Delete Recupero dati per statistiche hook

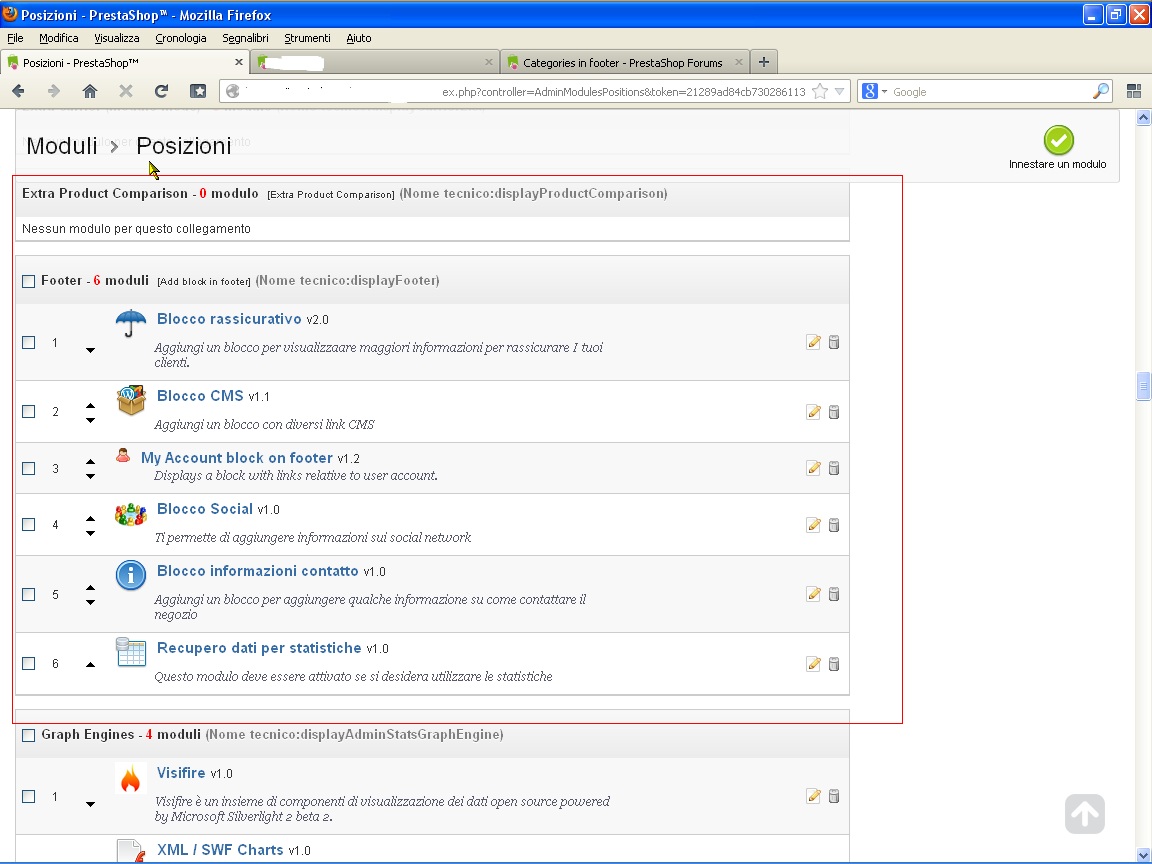(834, 664)
